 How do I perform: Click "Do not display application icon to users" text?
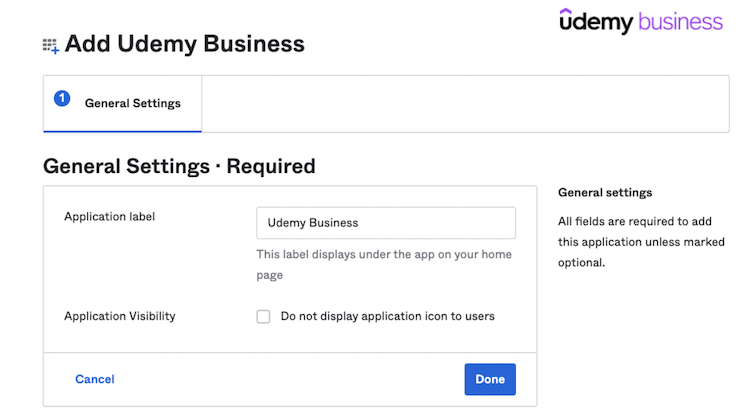point(387,316)
